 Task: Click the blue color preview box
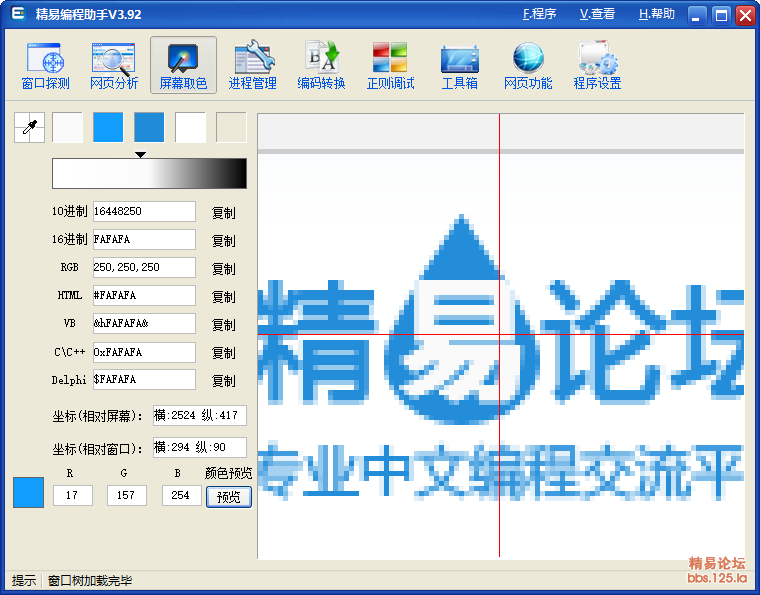(29, 492)
